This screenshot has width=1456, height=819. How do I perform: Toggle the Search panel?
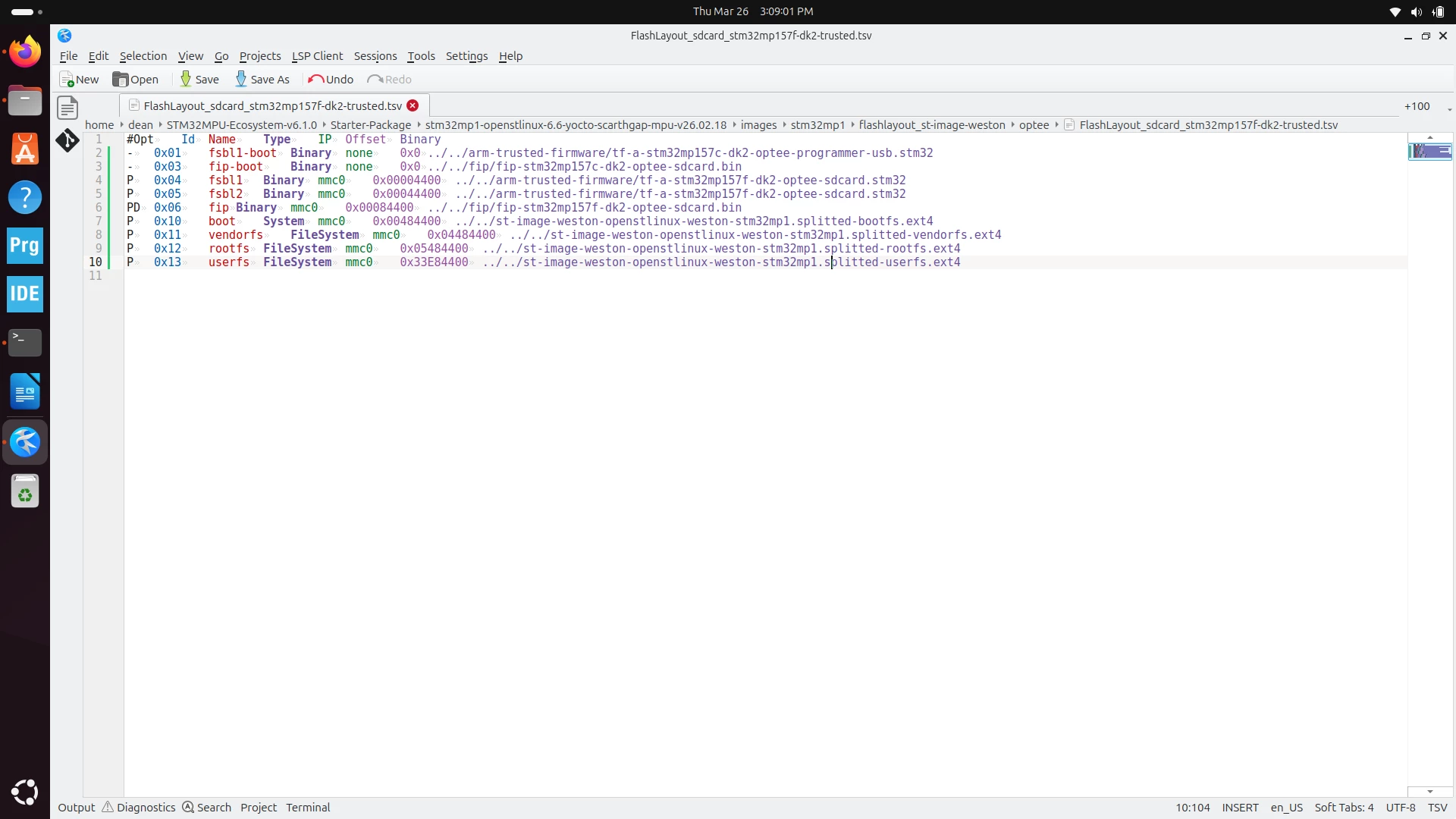(x=207, y=808)
